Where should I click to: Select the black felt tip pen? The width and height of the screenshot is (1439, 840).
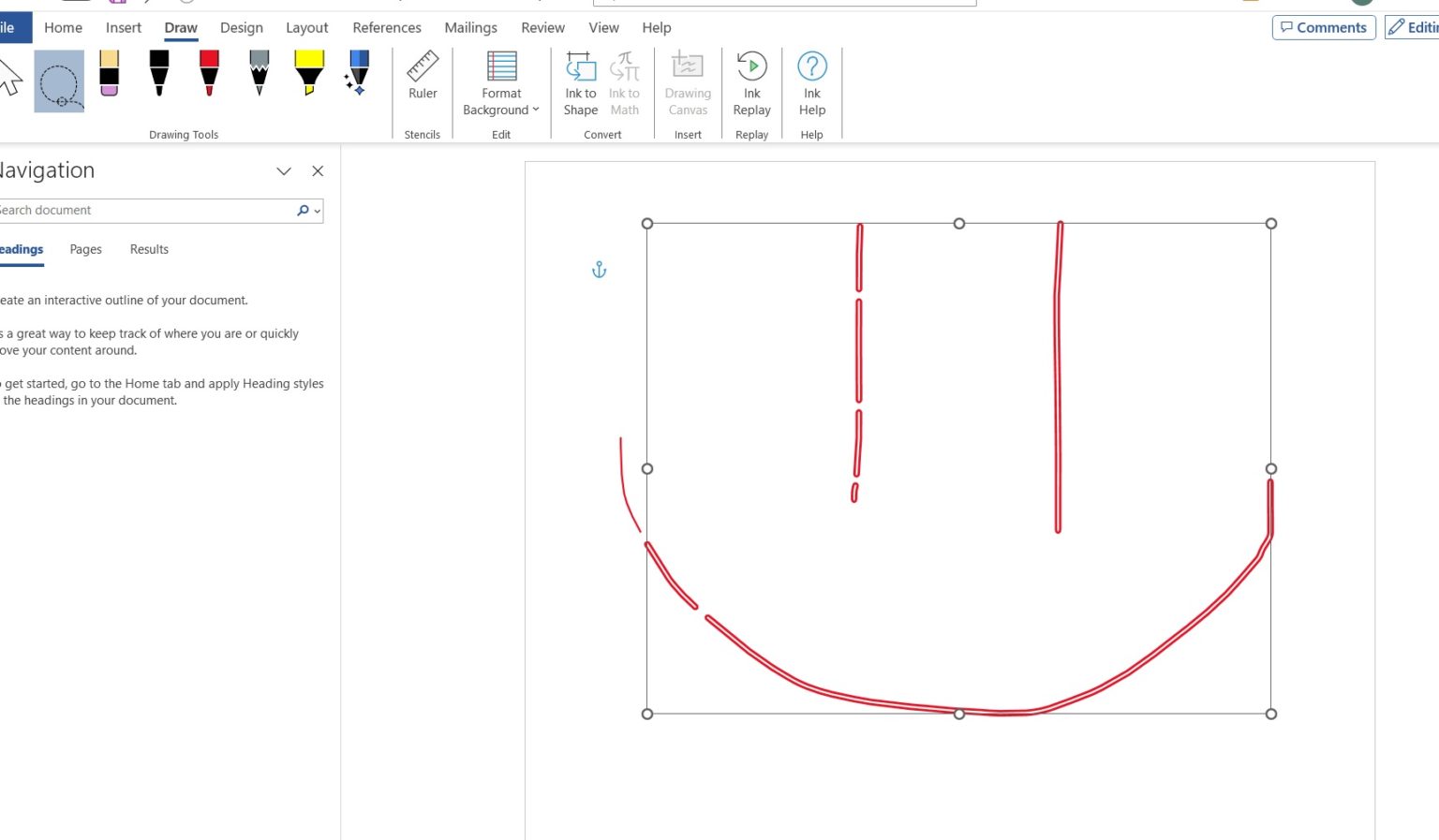[x=158, y=75]
